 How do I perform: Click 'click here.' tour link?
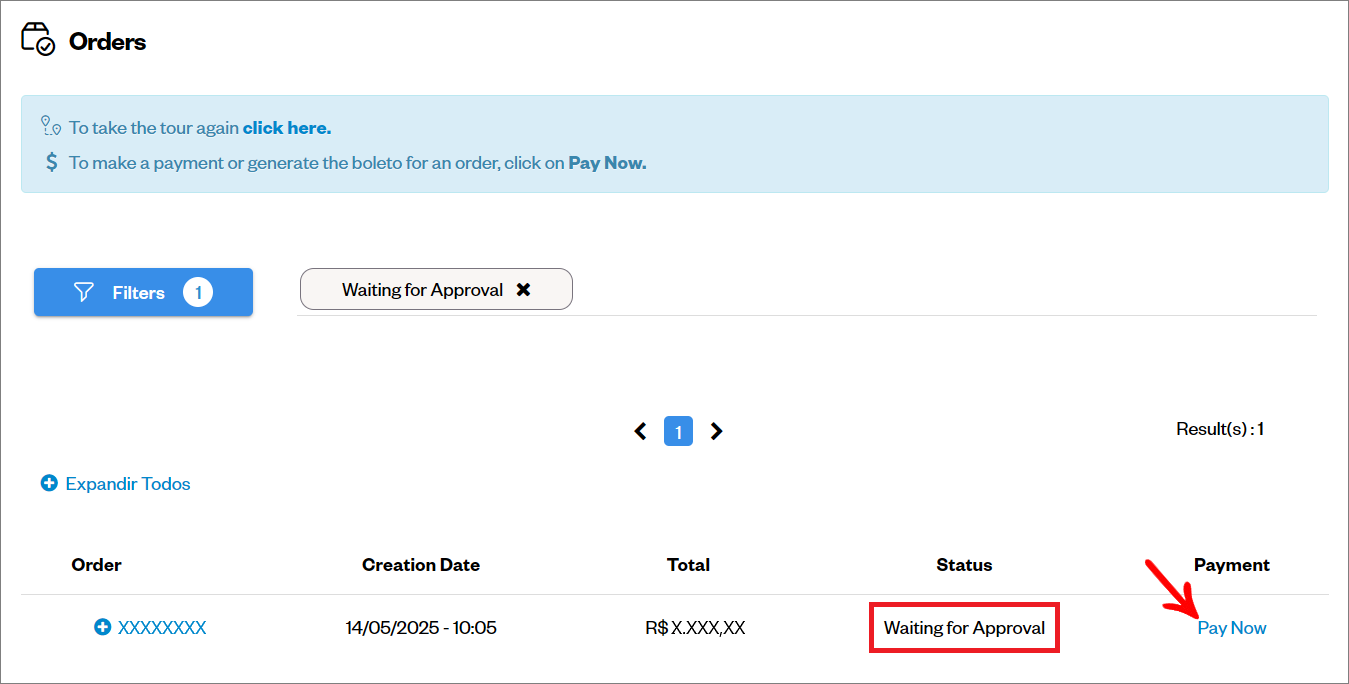click(287, 128)
